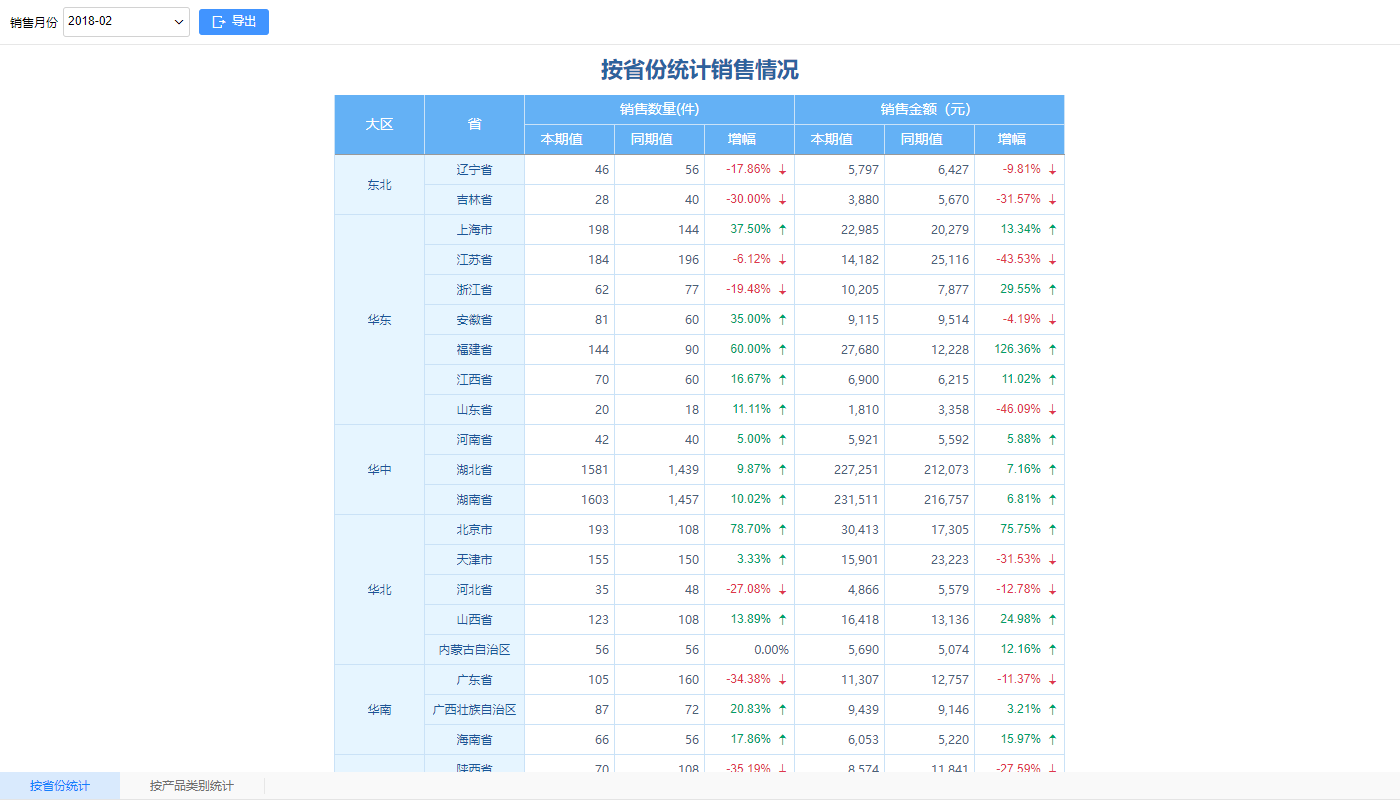Click the 导出 export button
Viewport: 1400px width, 800px height.
click(x=233, y=21)
